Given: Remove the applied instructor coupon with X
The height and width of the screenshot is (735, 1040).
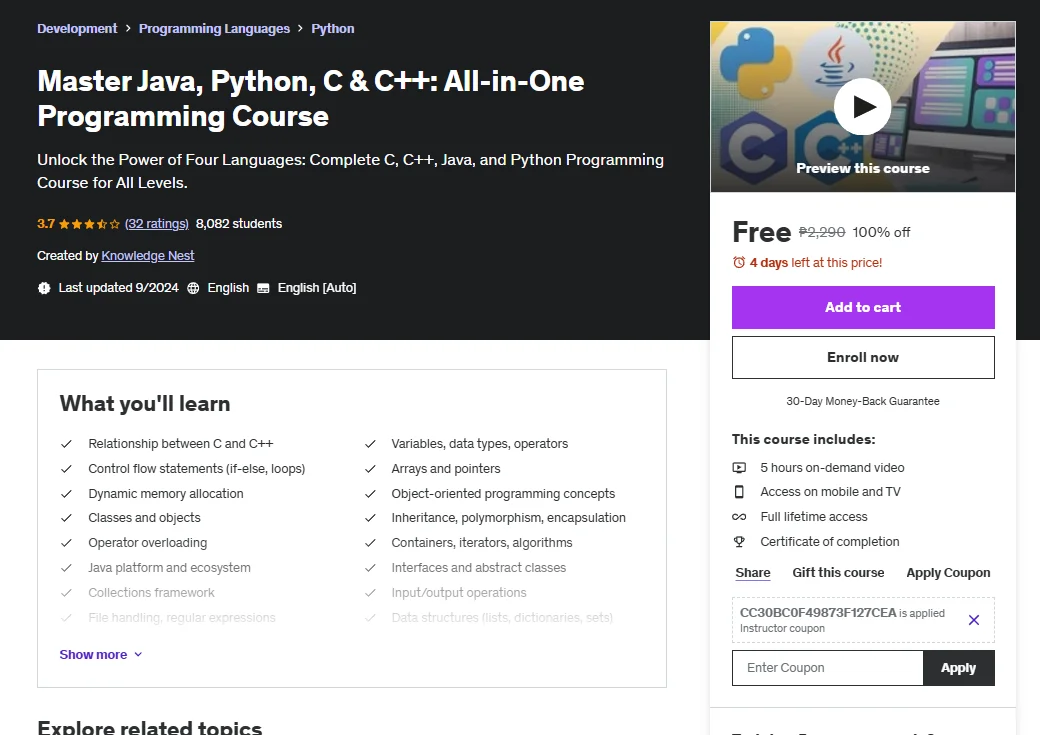Looking at the screenshot, I should pyautogui.click(x=974, y=620).
